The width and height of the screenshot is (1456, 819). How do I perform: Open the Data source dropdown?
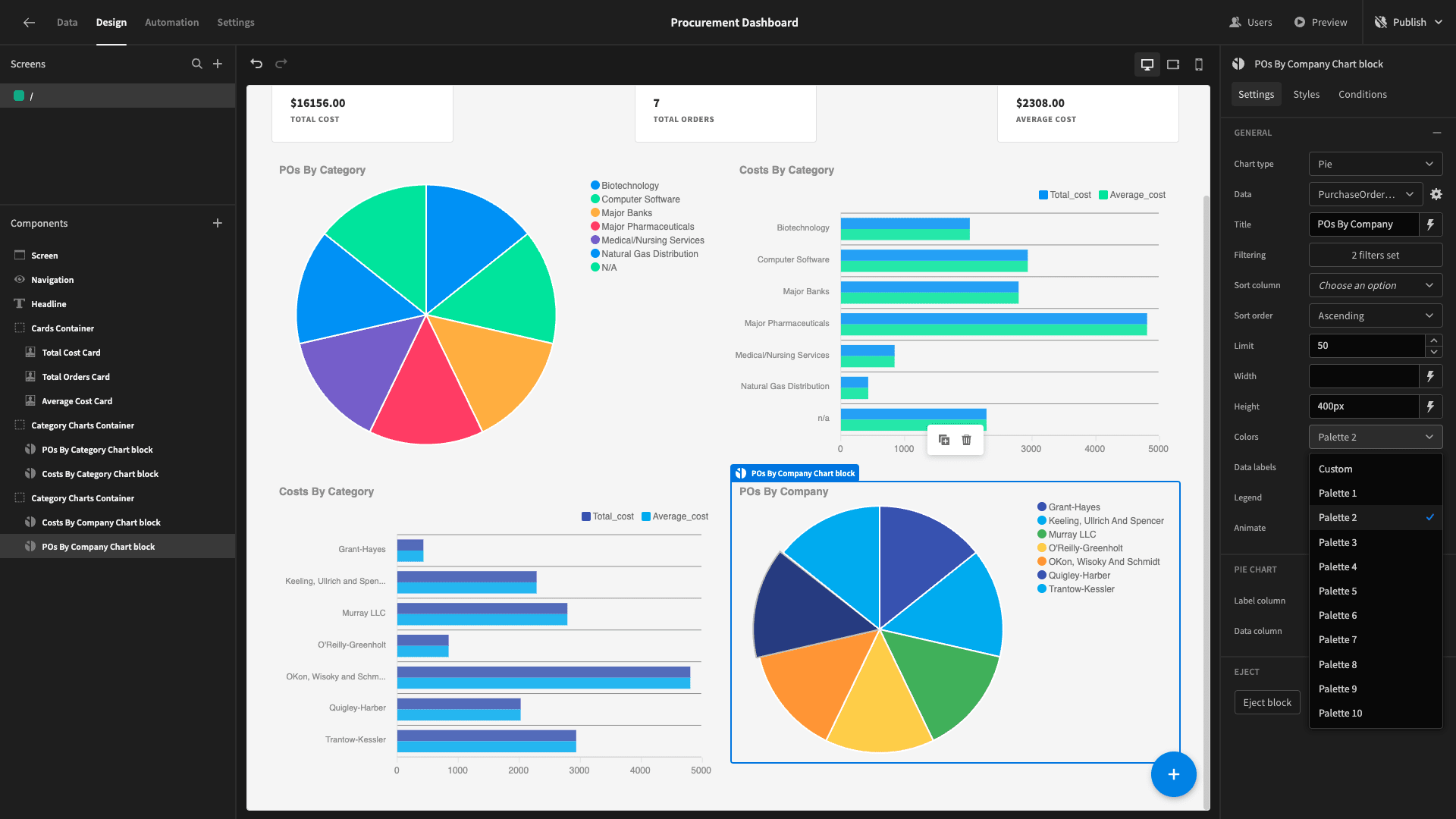pyautogui.click(x=1366, y=194)
